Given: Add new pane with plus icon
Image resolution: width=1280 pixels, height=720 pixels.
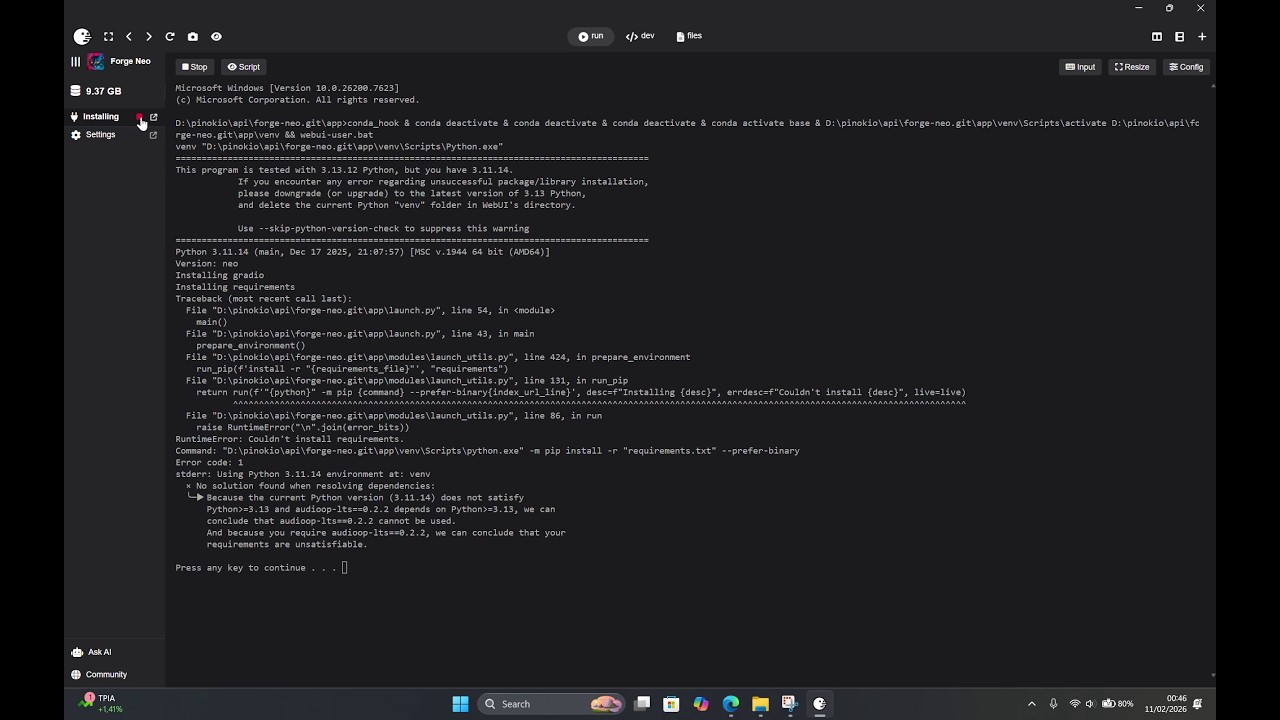Looking at the screenshot, I should [x=1202, y=37].
